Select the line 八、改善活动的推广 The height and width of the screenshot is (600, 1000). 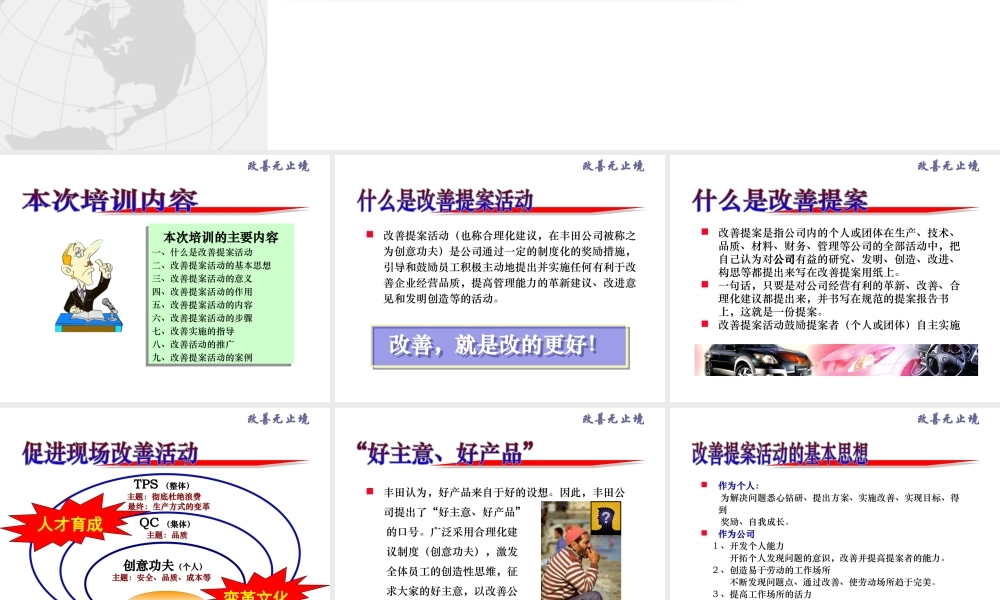tap(193, 344)
